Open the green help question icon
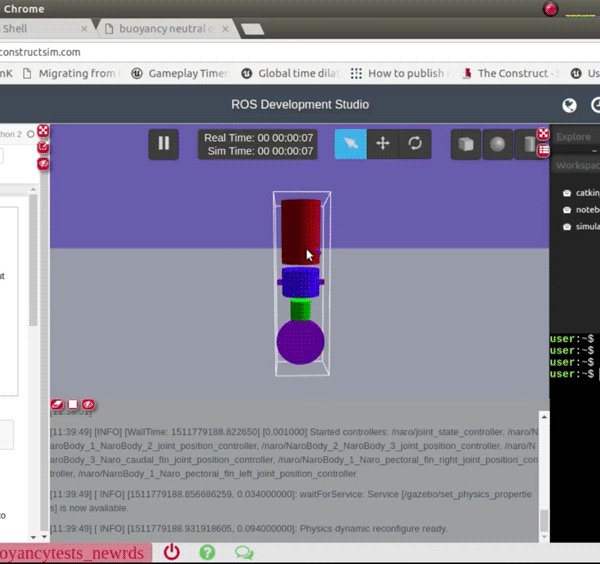This screenshot has width=600, height=564. (x=207, y=553)
